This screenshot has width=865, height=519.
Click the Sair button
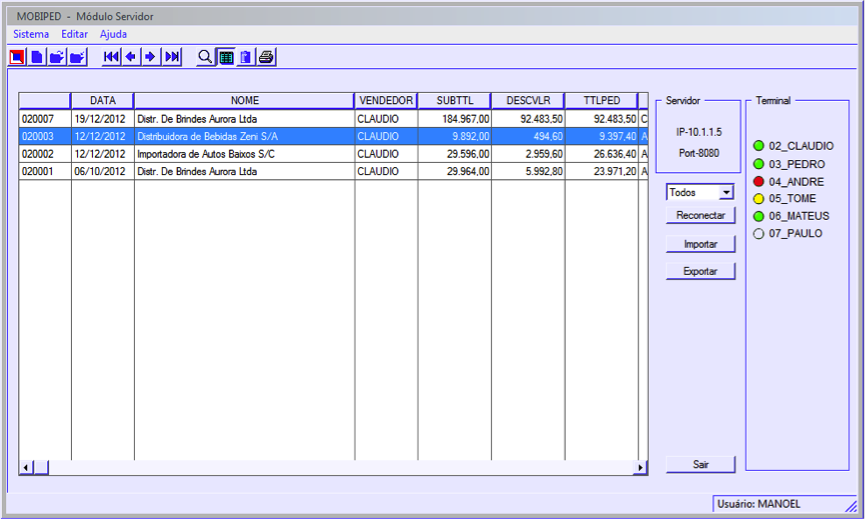pyautogui.click(x=701, y=464)
